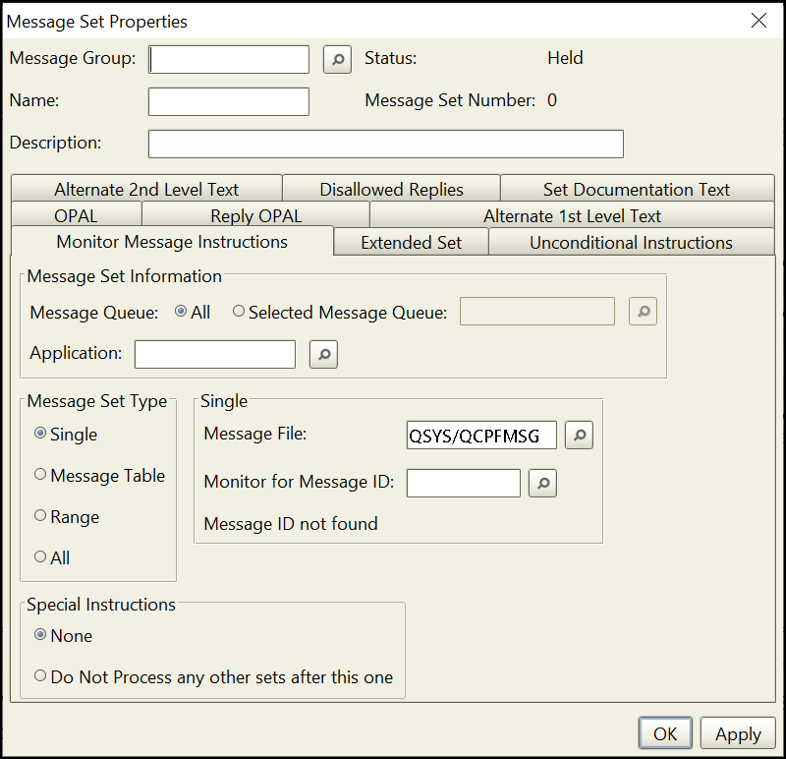Click the Apply button
786x759 pixels.
pos(737,734)
